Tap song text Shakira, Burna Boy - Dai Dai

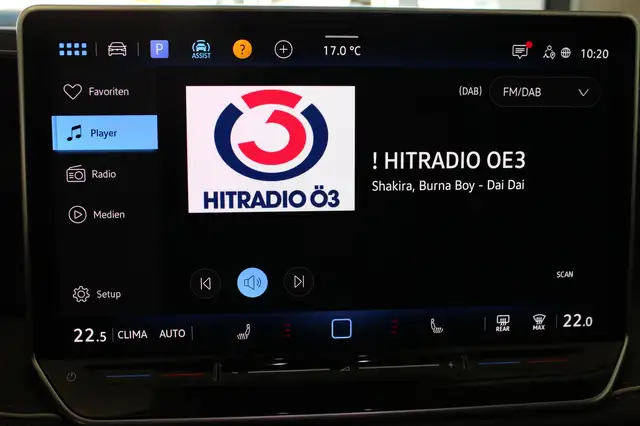click(x=448, y=186)
